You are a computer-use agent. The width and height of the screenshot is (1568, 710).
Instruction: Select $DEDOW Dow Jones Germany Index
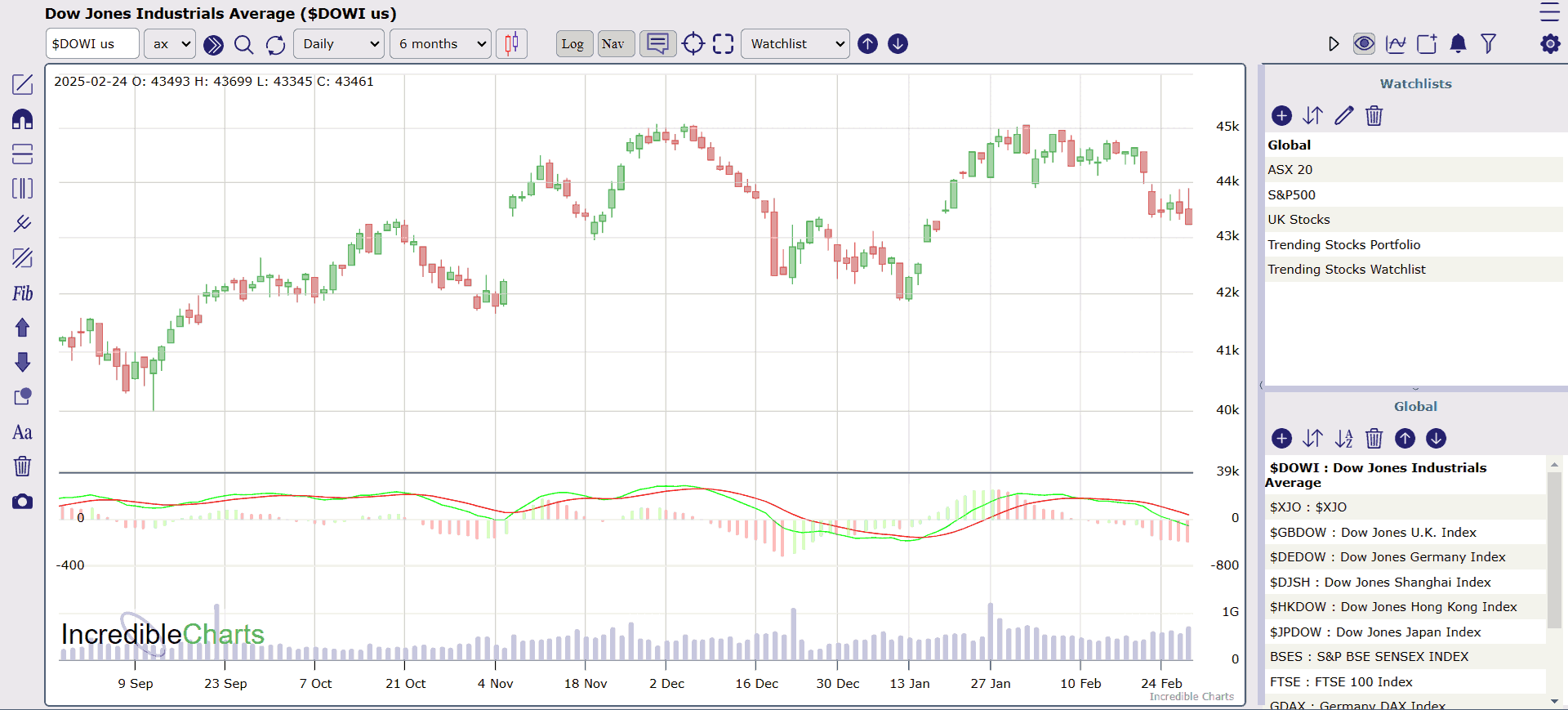1405,556
